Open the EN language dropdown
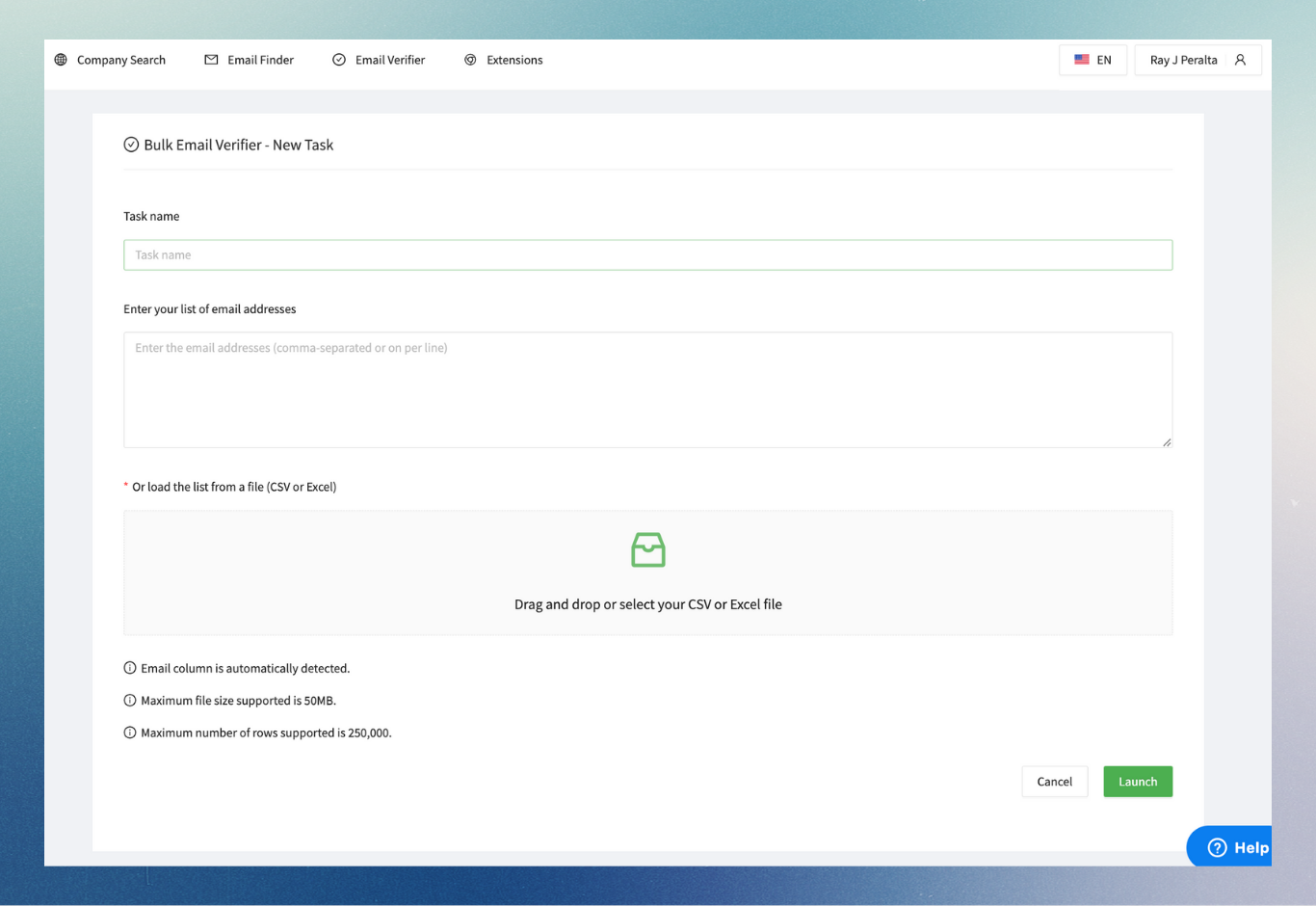The height and width of the screenshot is (906, 1316). pos(1092,60)
